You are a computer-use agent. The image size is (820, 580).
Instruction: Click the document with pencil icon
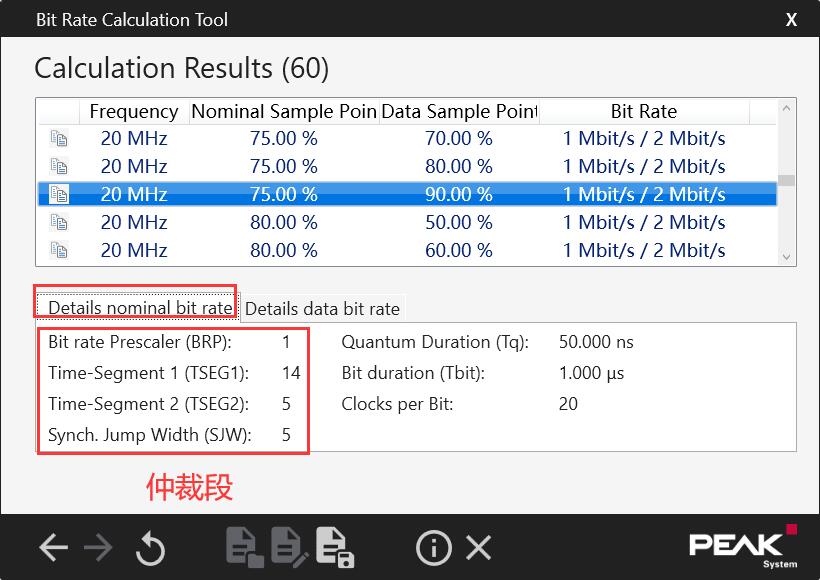tap(288, 547)
